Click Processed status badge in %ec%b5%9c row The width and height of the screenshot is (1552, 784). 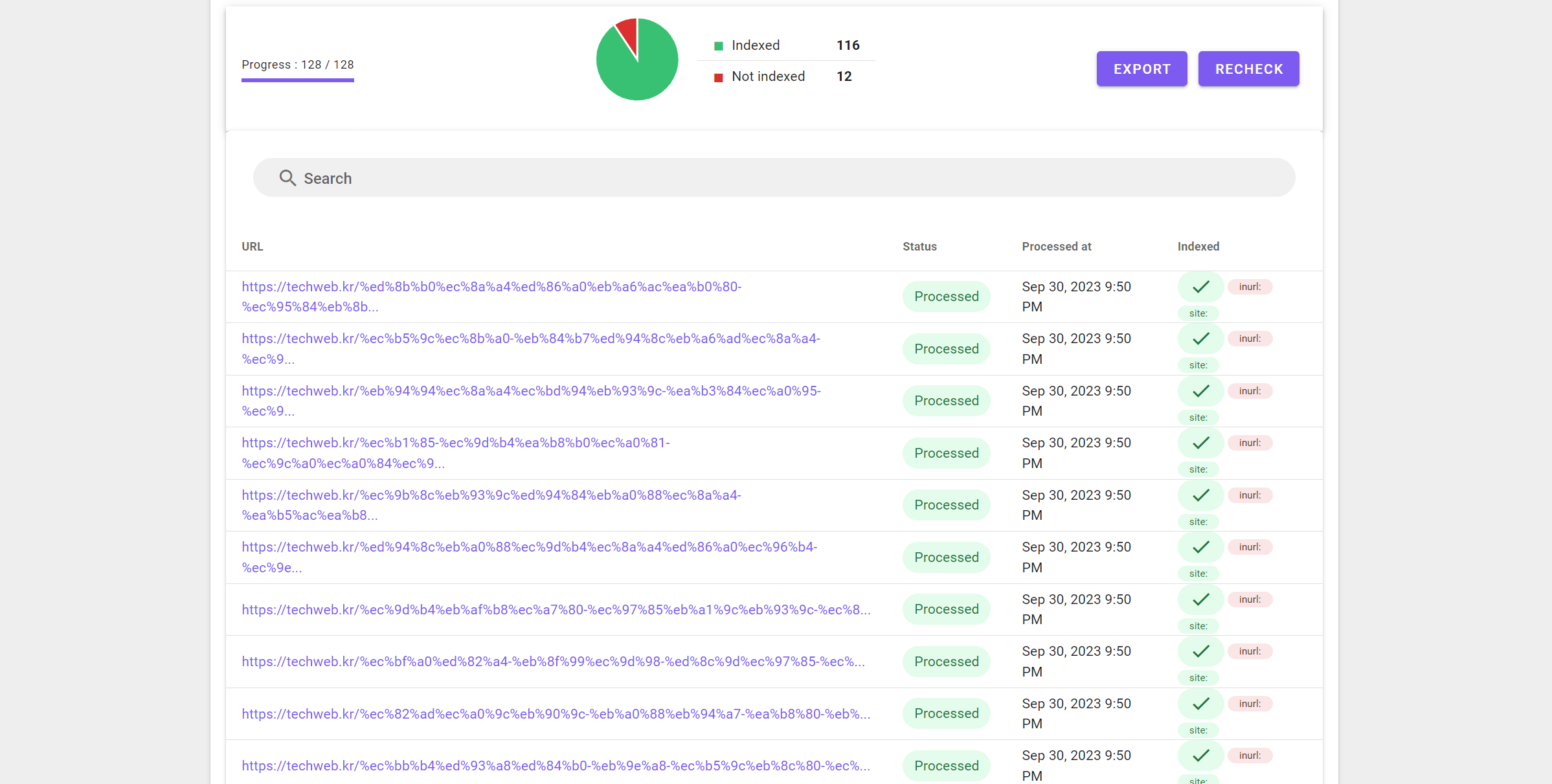click(946, 349)
